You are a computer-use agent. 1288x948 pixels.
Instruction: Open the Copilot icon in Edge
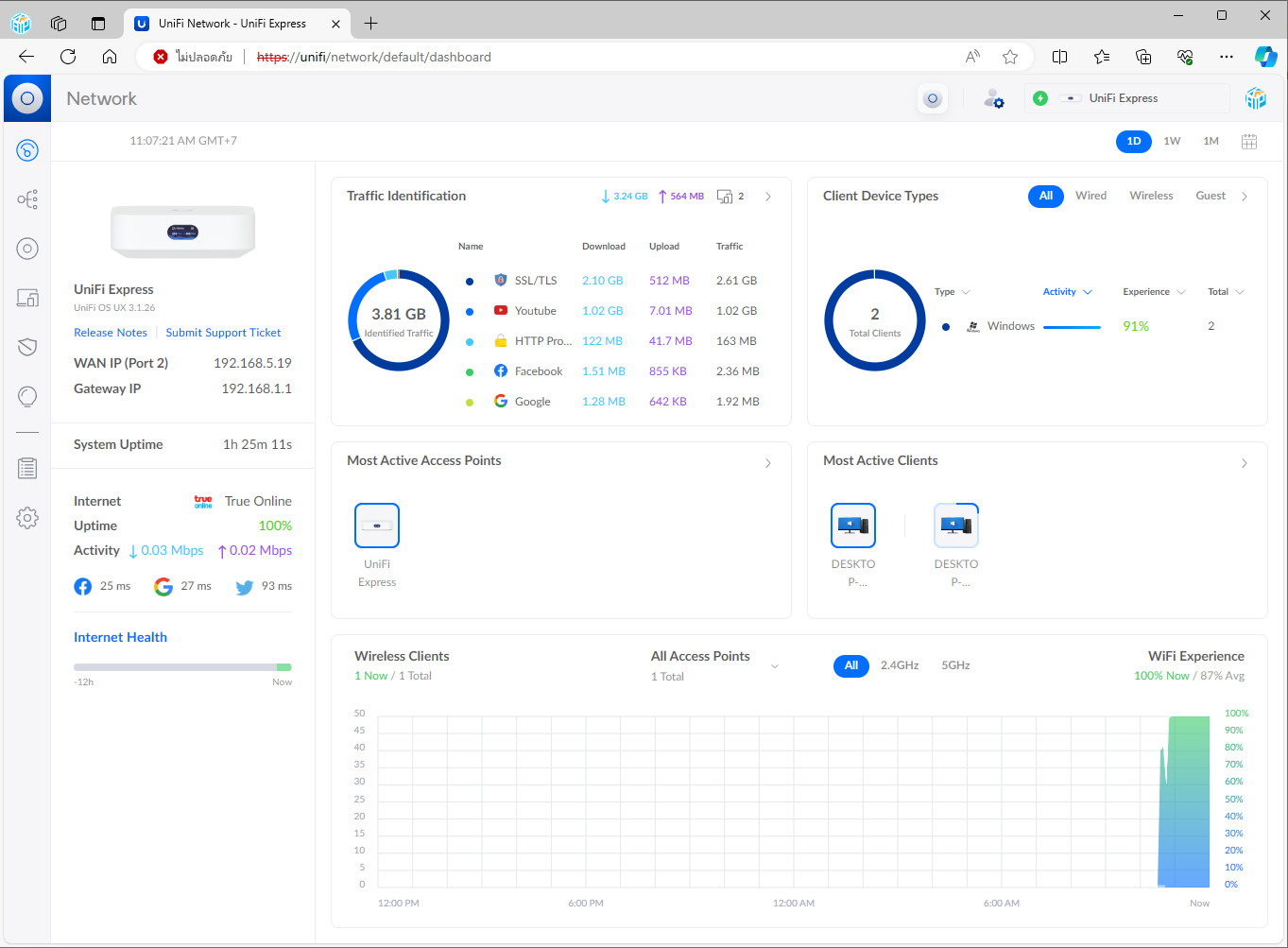coord(1265,57)
